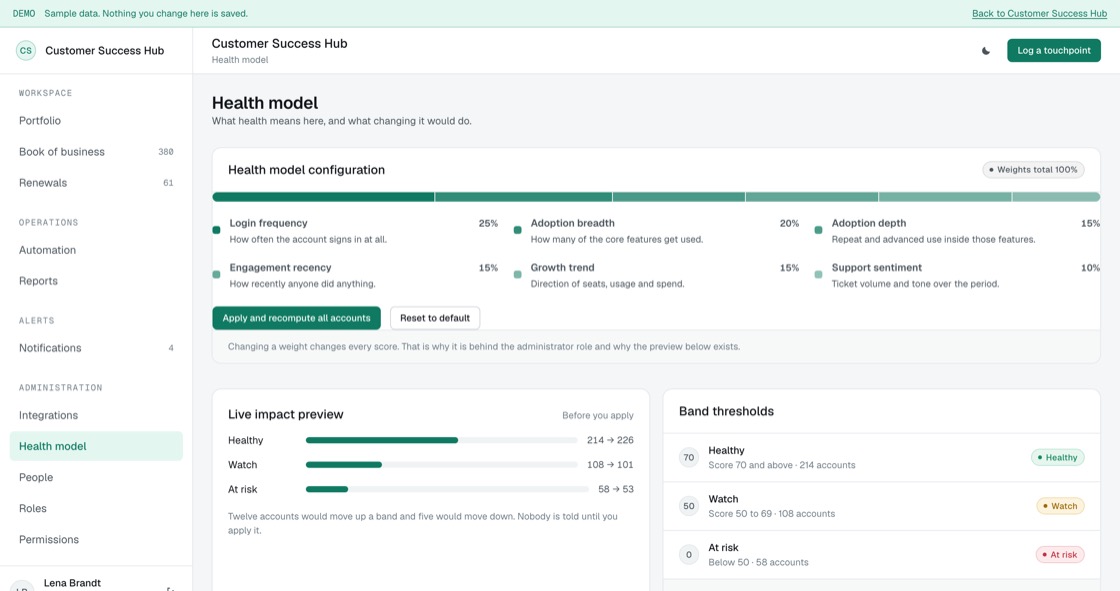Click the Growth trend color dot
Image resolution: width=1120 pixels, height=591 pixels.
click(x=517, y=274)
